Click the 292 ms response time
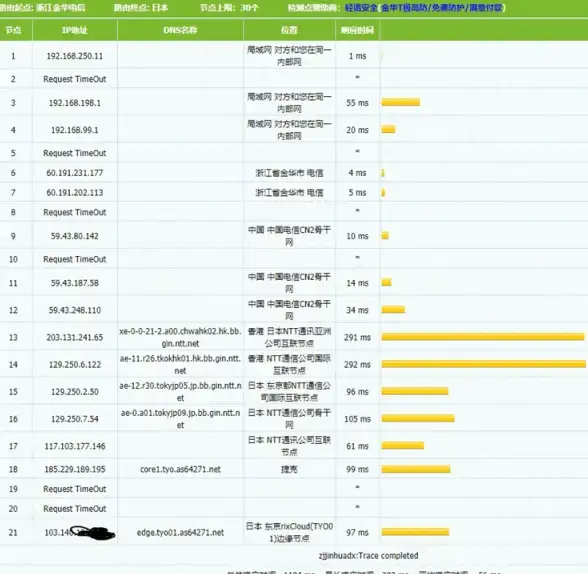 357,364
